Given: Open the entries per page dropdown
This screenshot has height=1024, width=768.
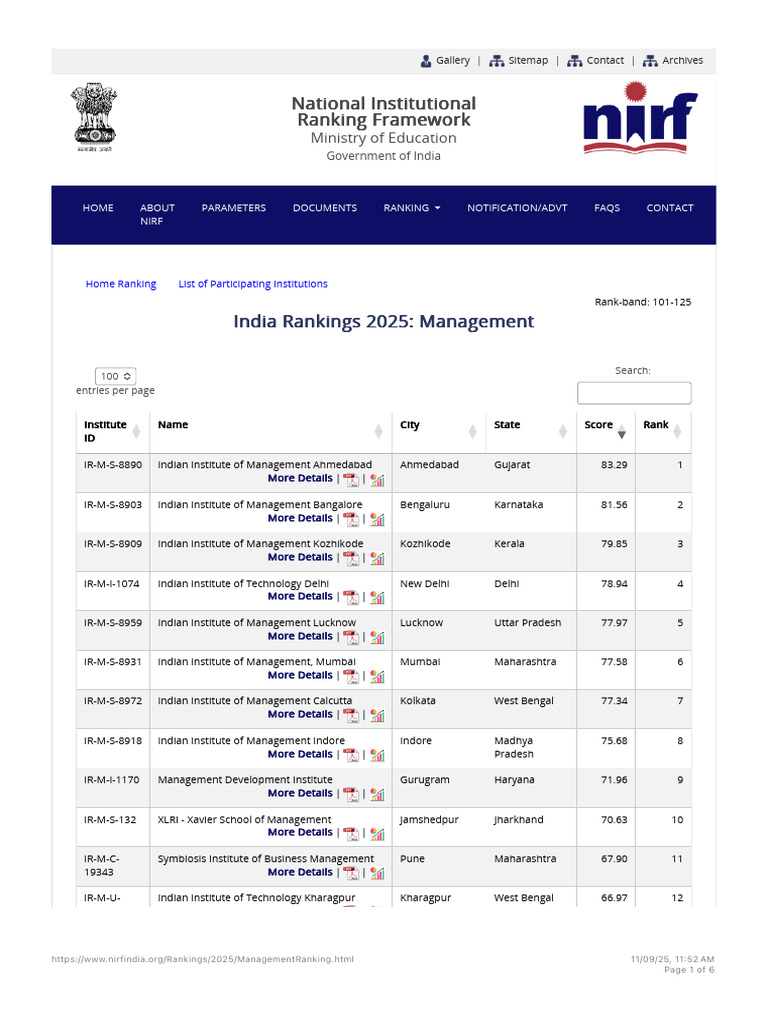Looking at the screenshot, I should [116, 376].
